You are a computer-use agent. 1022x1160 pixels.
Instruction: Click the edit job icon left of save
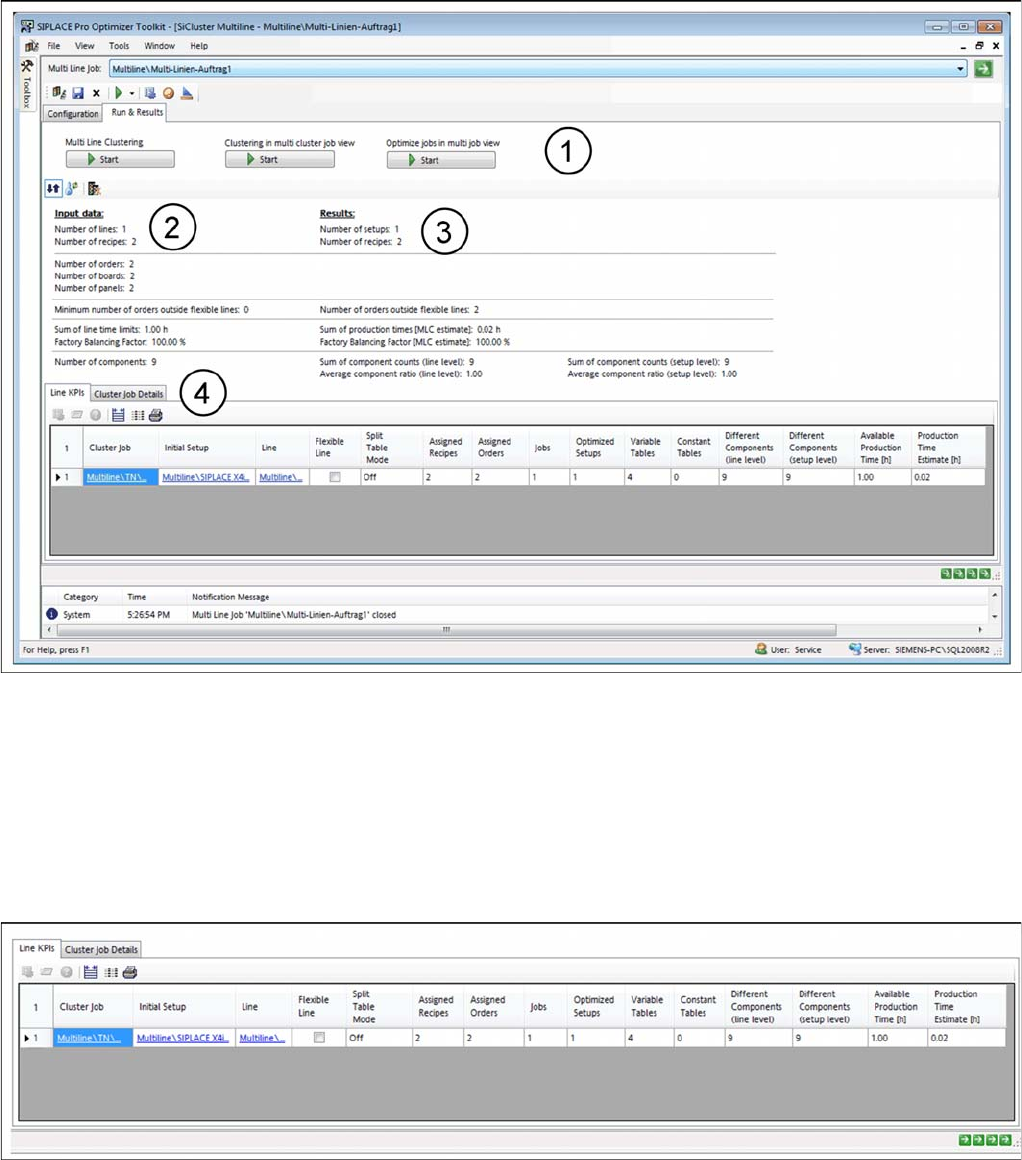(x=59, y=92)
